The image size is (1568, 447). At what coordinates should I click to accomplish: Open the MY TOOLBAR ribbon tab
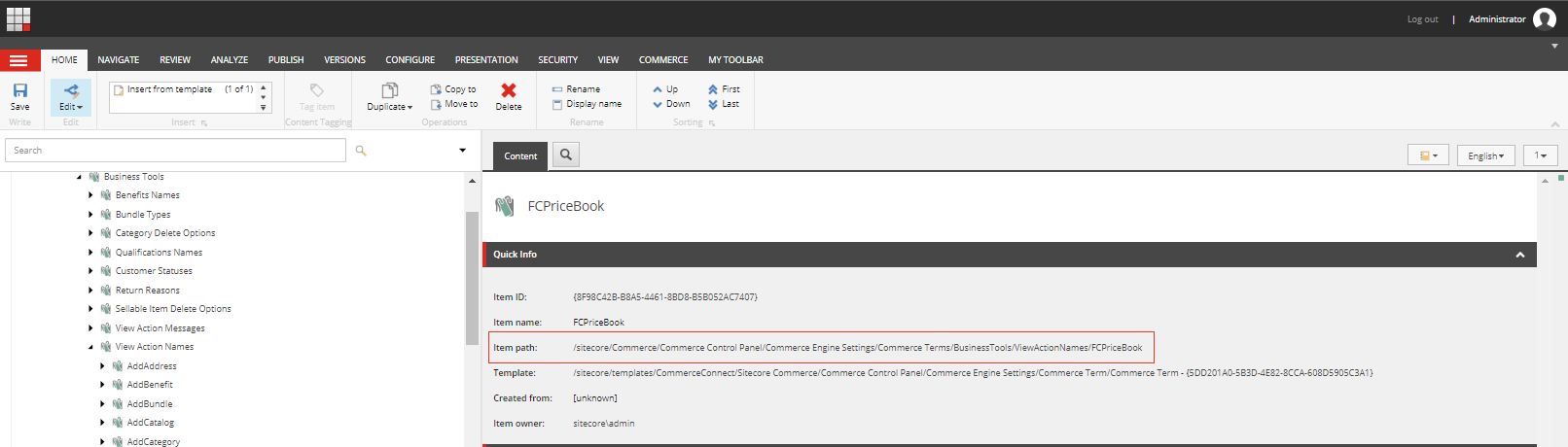coord(735,60)
